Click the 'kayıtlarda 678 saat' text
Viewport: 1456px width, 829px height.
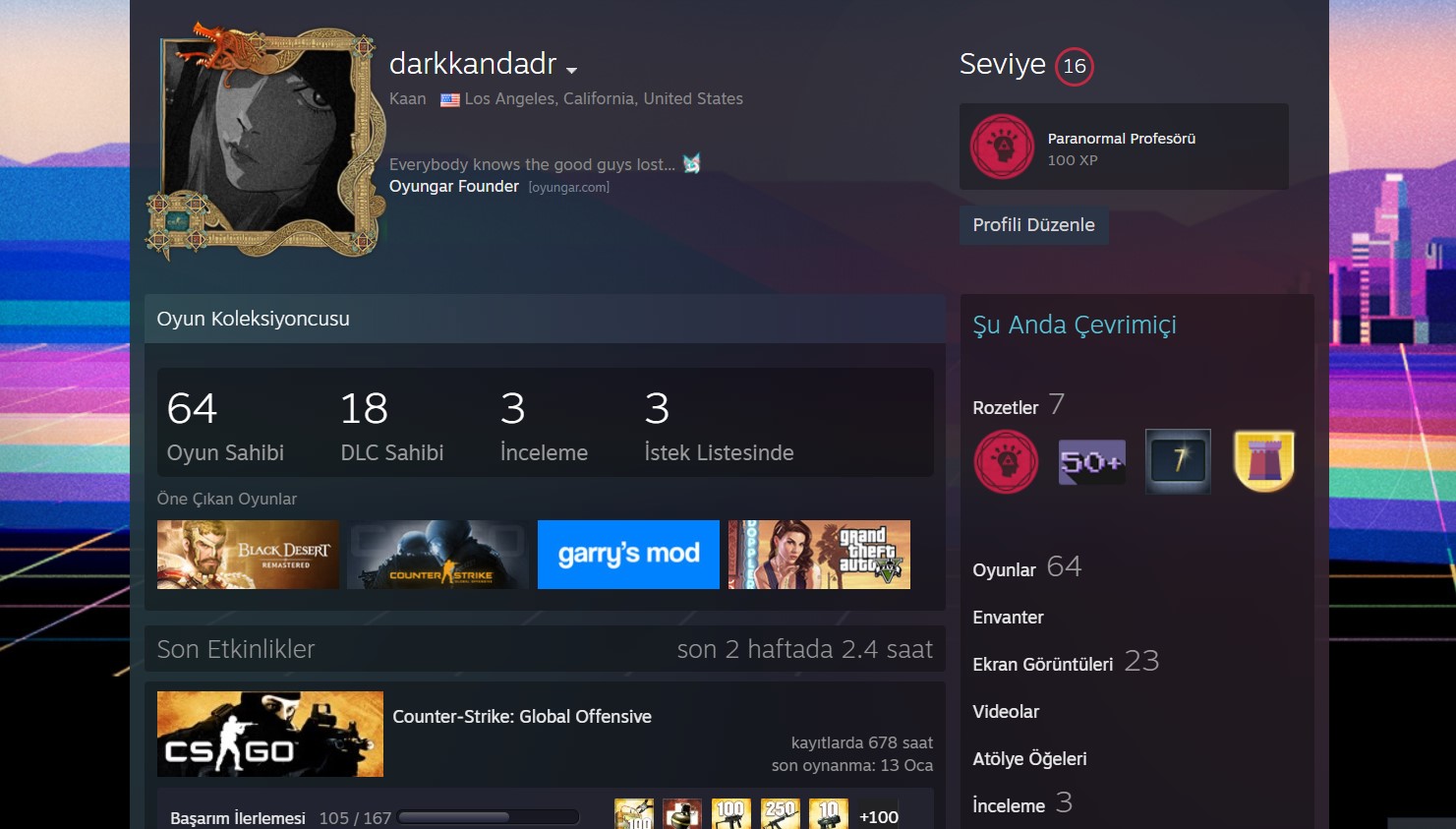(x=862, y=742)
